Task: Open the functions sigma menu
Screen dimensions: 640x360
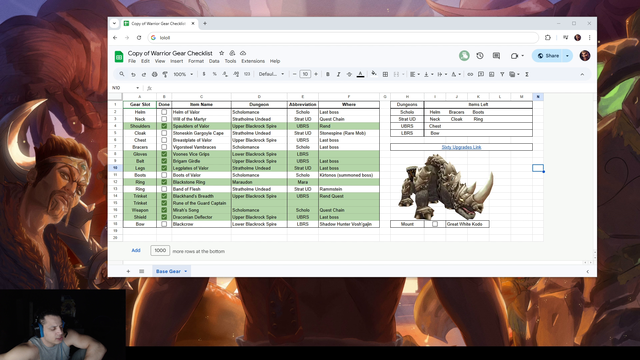Action: point(527,74)
